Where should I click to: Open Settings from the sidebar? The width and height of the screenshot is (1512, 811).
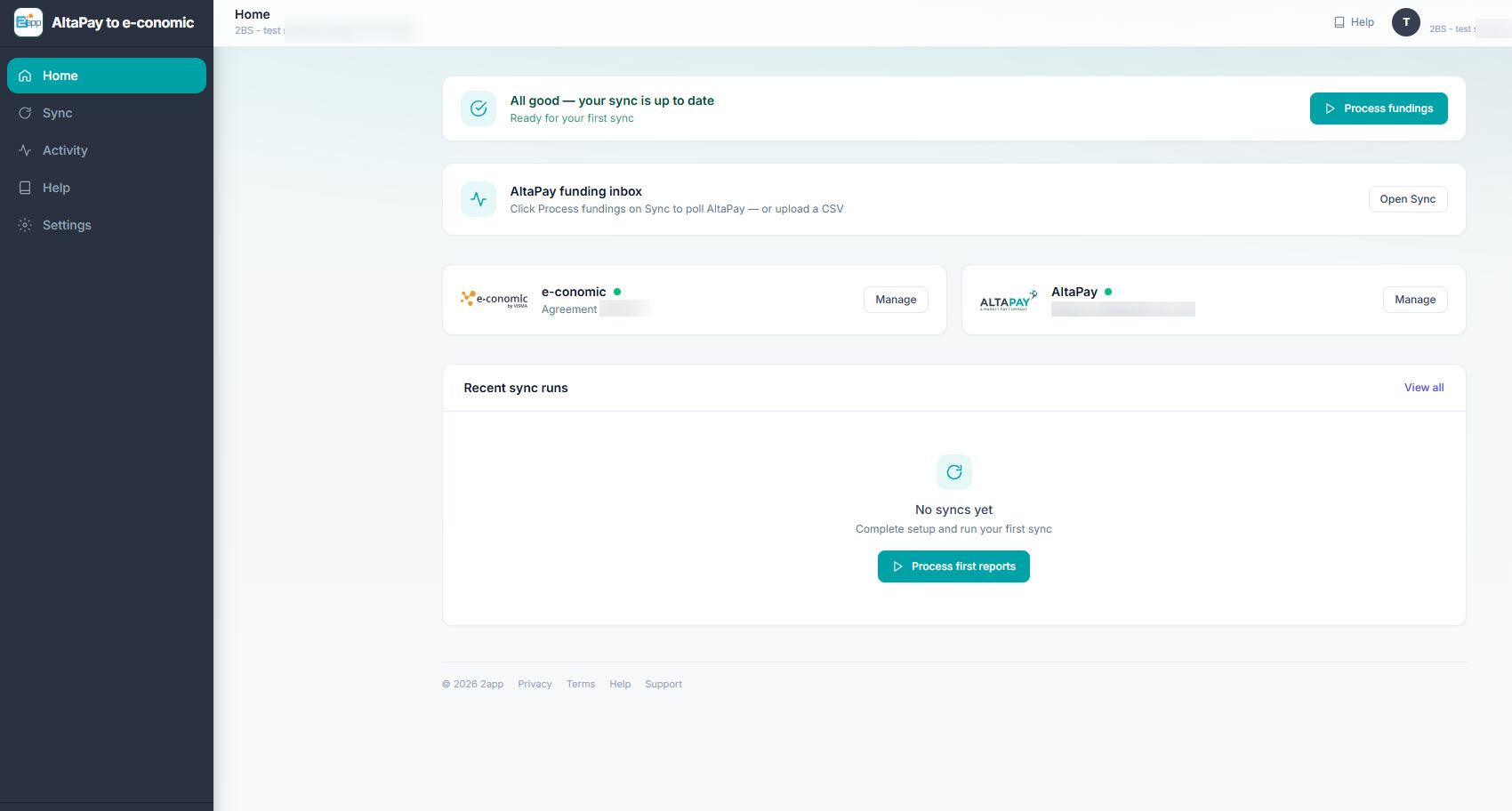(x=107, y=225)
